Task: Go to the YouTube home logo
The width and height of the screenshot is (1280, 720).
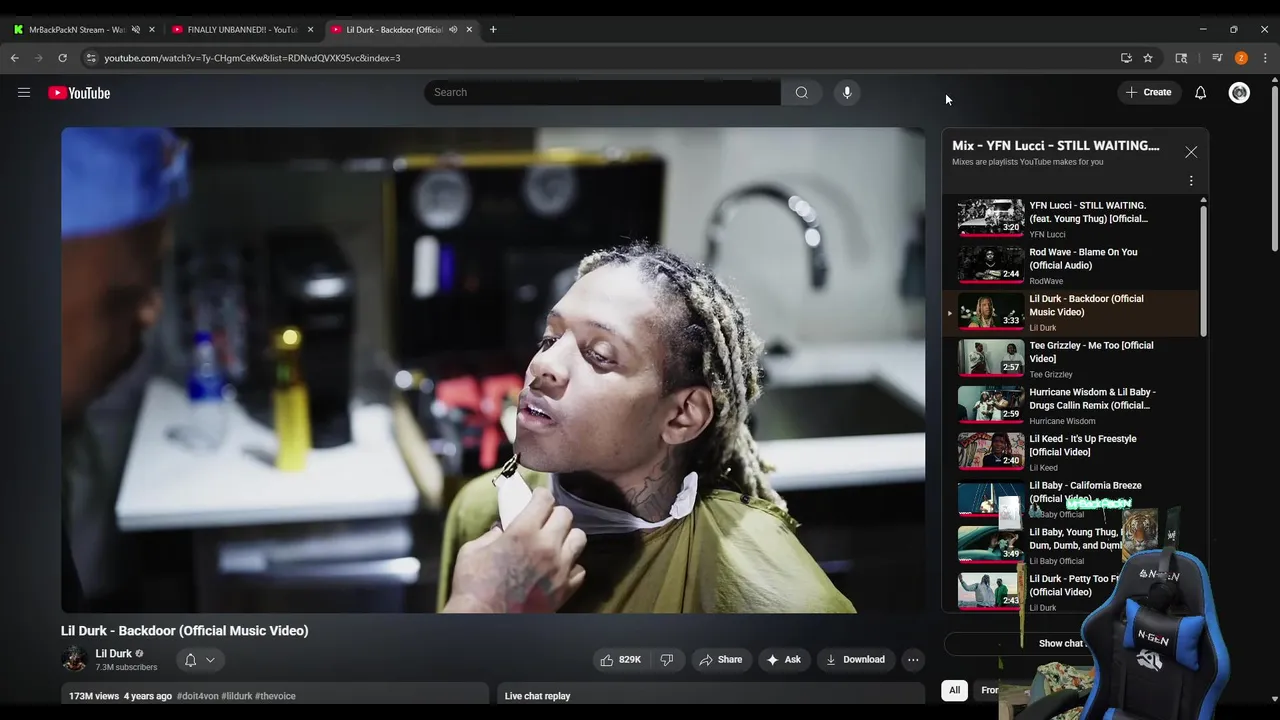Action: coord(79,93)
